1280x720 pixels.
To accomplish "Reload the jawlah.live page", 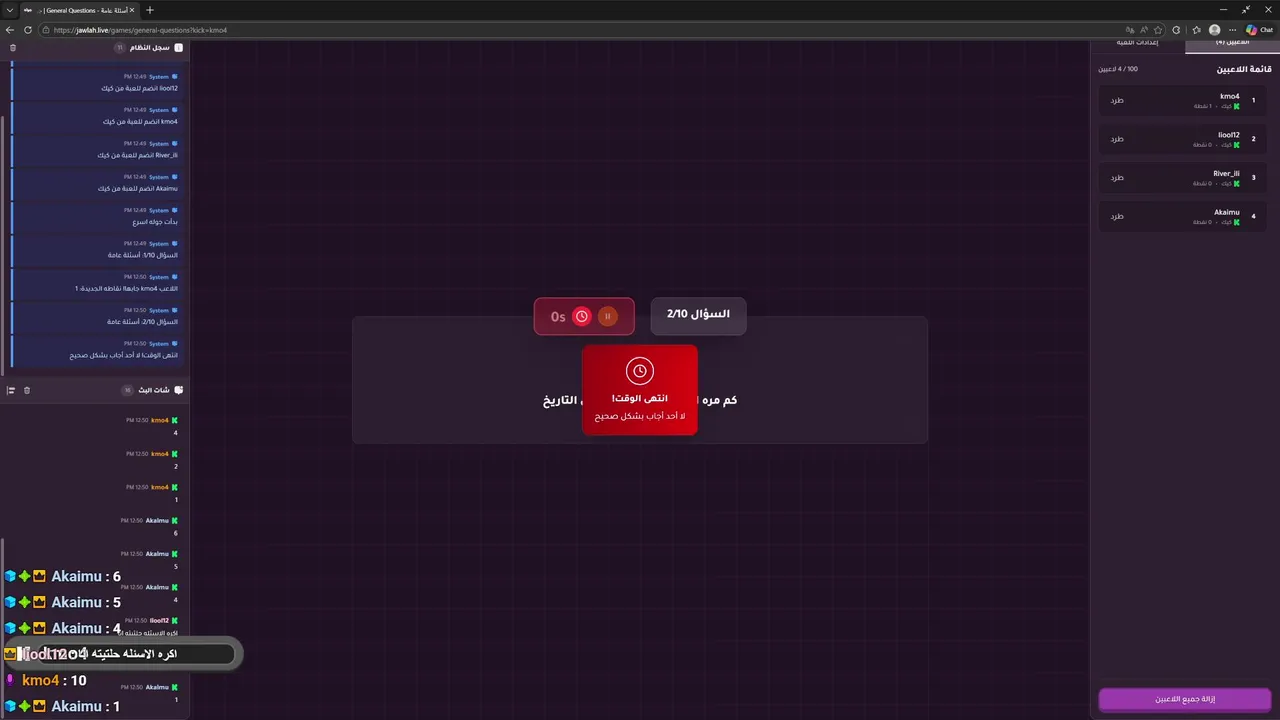I will coord(27,30).
